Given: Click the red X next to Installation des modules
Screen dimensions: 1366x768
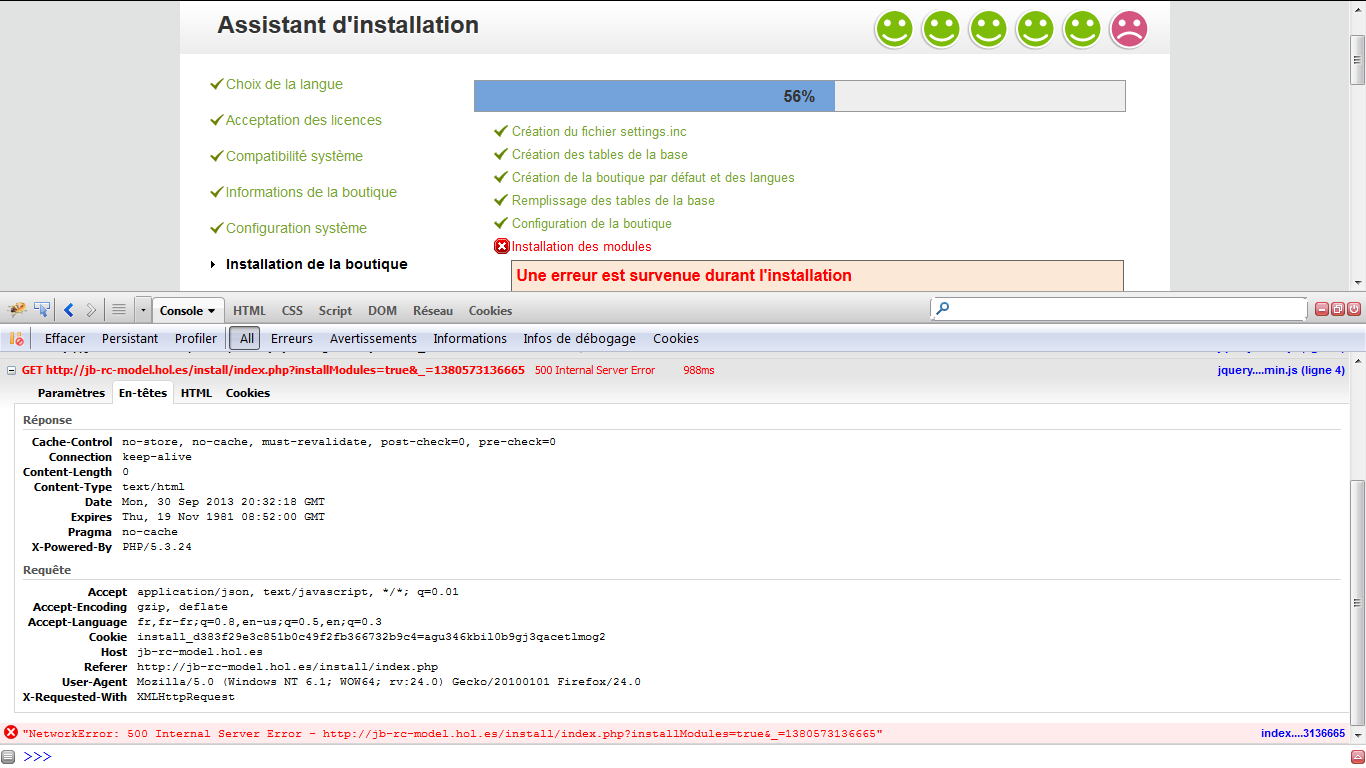Looking at the screenshot, I should (x=502, y=246).
